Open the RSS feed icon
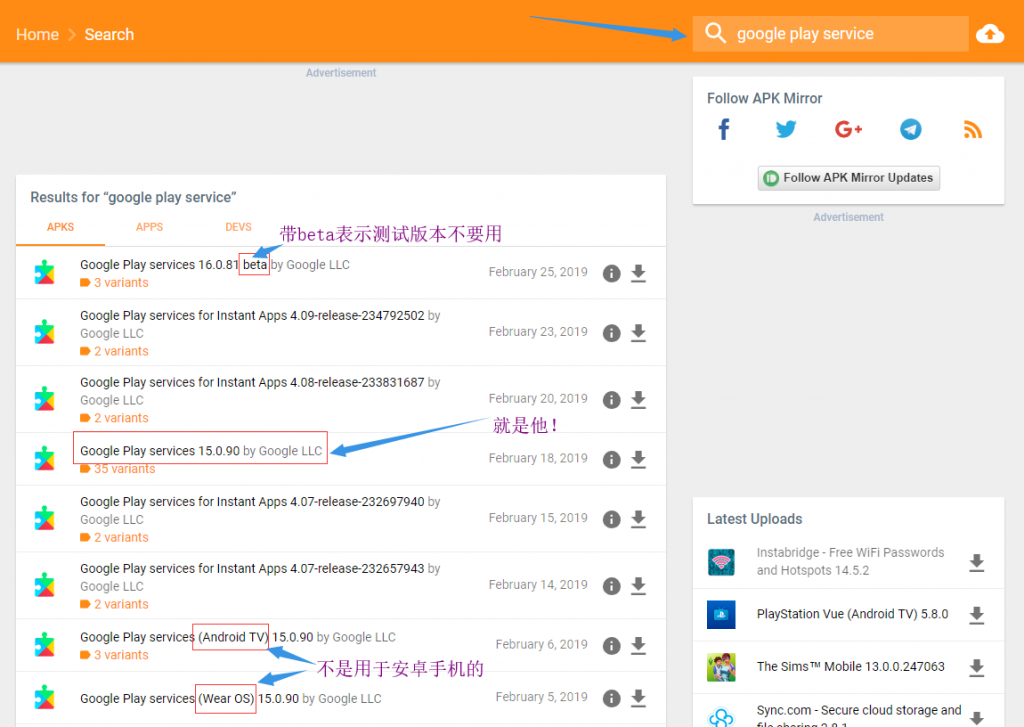Screen dimensions: 1024x727 (x=972, y=129)
